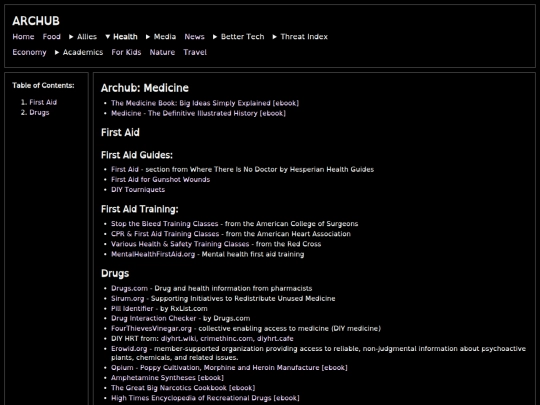Expand the Threat Index menu triangle

coord(274,37)
